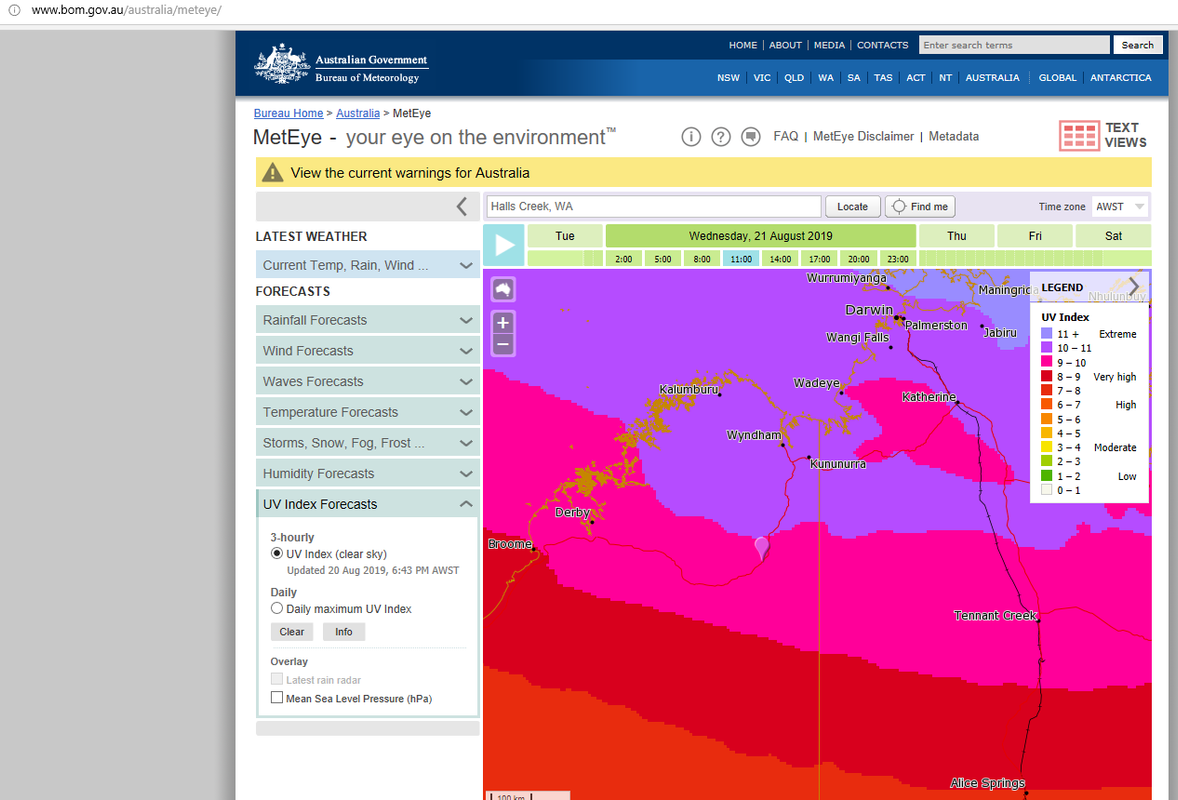1178x800 pixels.
Task: Select the Sat day tab
Action: tap(1113, 236)
